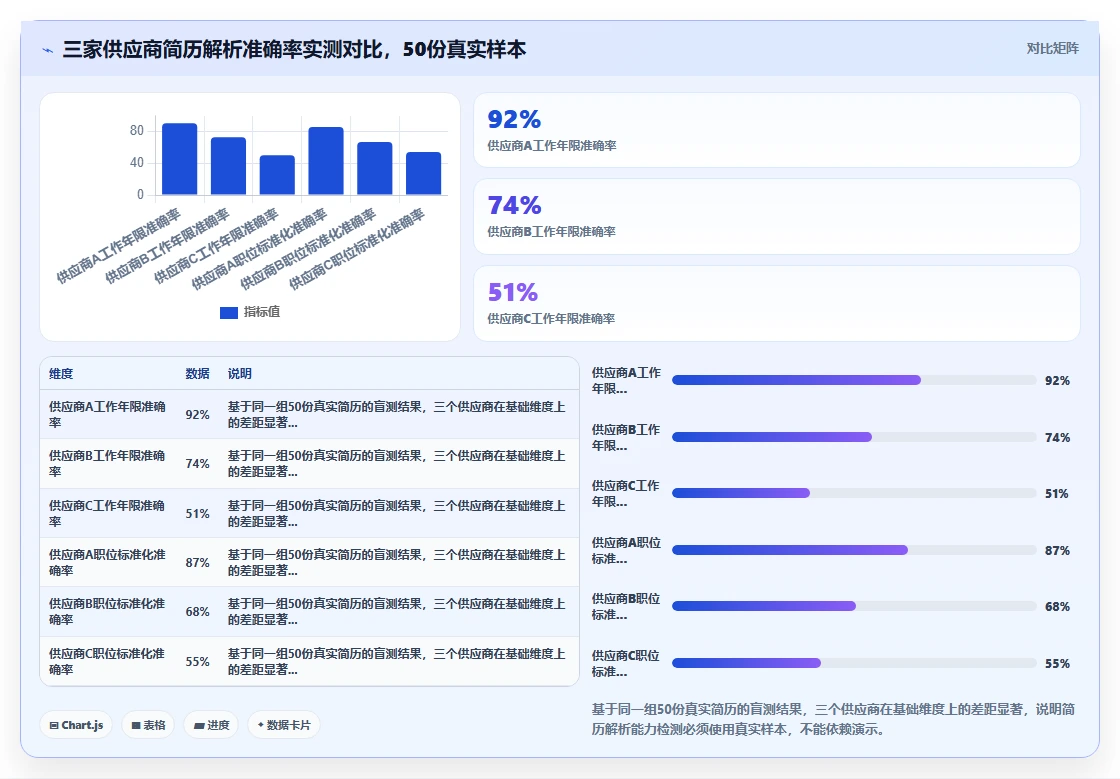The image size is (1120, 779).
Task: Click the 表格 chip
Action: tap(148, 725)
